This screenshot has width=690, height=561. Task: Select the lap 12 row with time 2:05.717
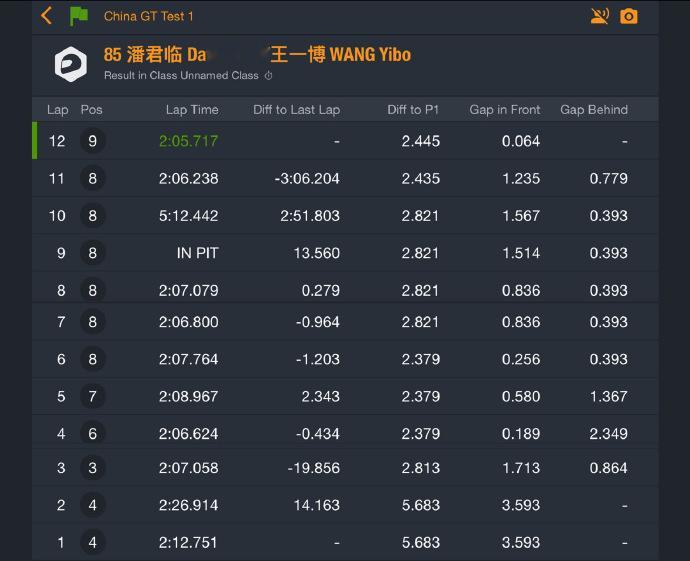[x=345, y=141]
